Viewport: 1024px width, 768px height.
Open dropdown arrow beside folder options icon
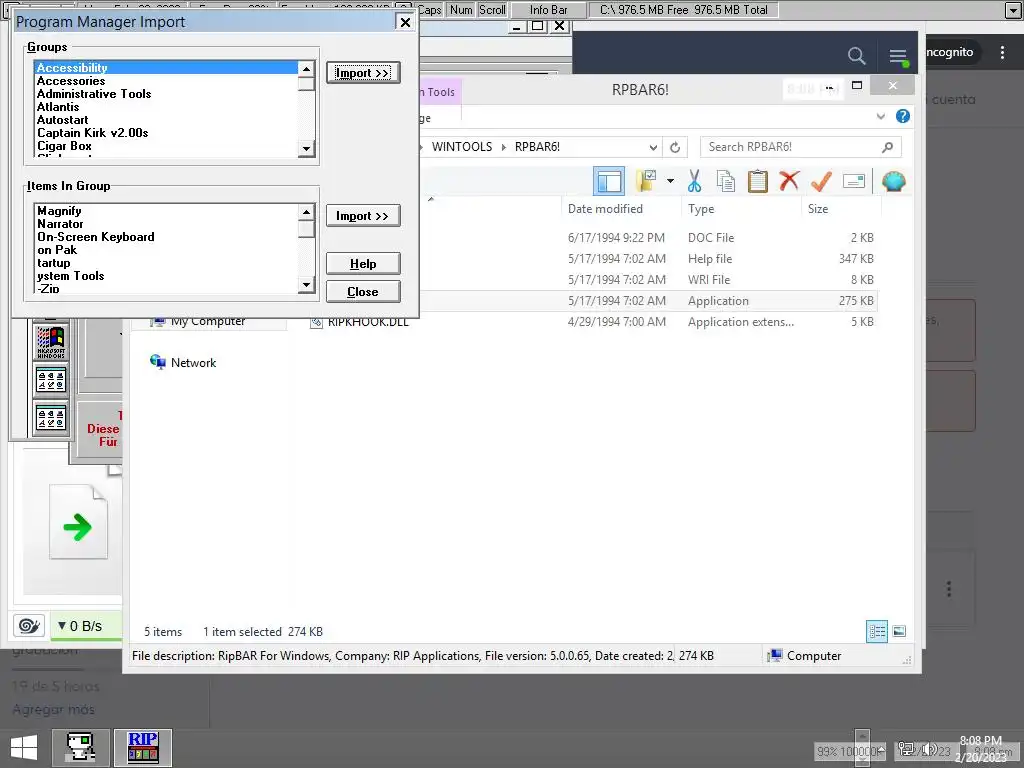coord(670,181)
